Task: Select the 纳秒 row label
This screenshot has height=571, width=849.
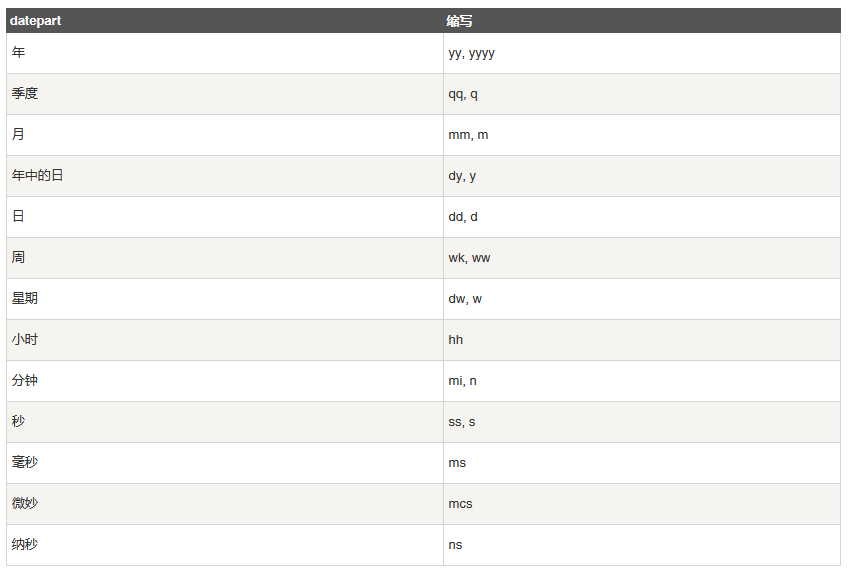Action: [x=25, y=545]
